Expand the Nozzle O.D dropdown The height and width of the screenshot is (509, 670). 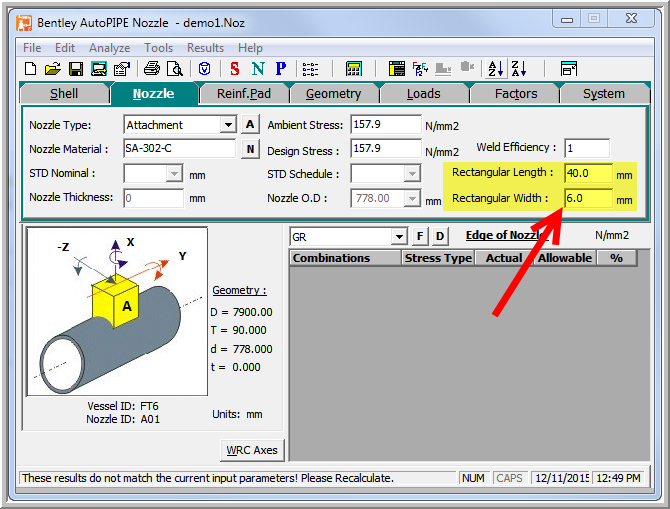412,198
